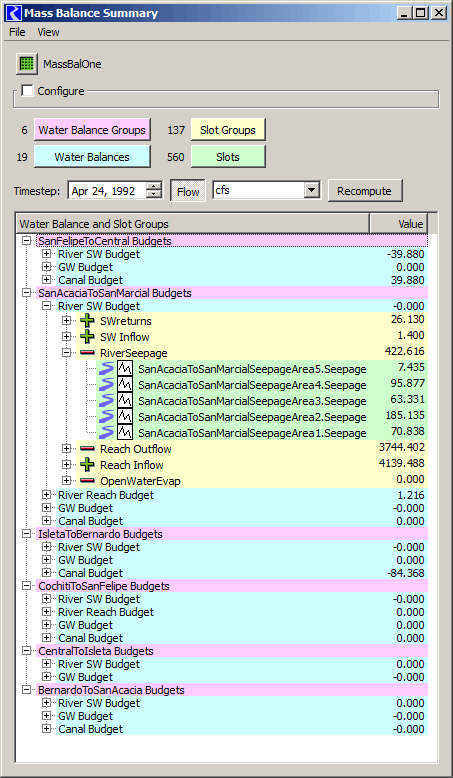Click the red minus icon beside Reach Outflow
Screen dimensions: 453x778
click(87, 449)
